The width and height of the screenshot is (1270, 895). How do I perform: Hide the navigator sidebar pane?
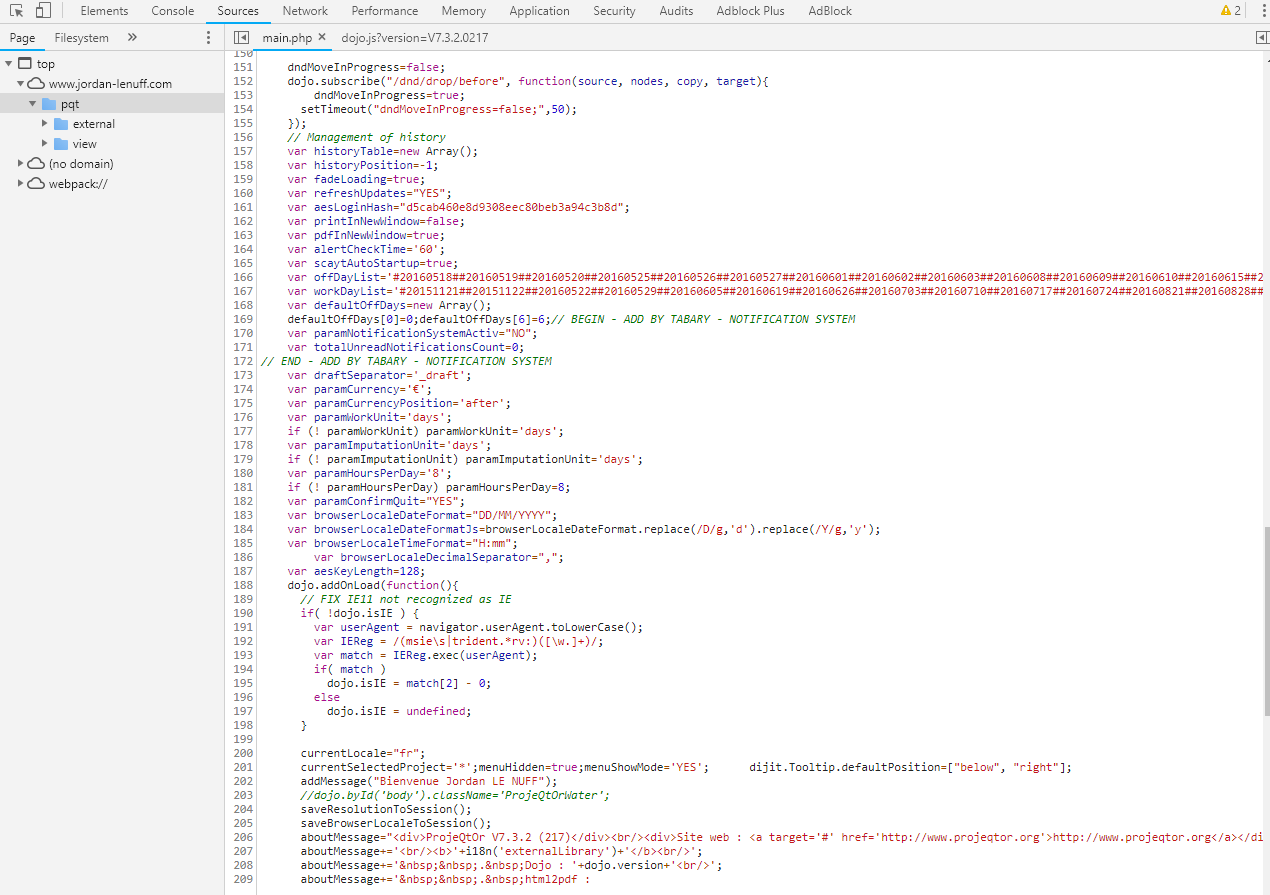pyautogui.click(x=241, y=38)
